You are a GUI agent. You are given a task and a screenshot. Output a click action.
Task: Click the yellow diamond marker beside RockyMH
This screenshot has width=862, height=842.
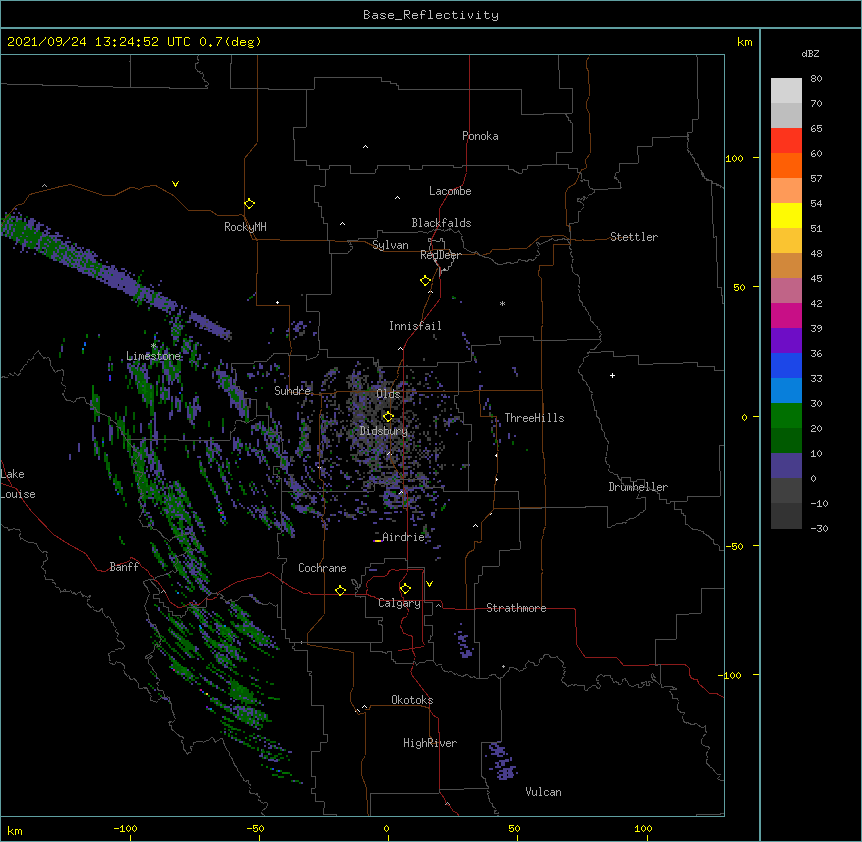pos(250,204)
